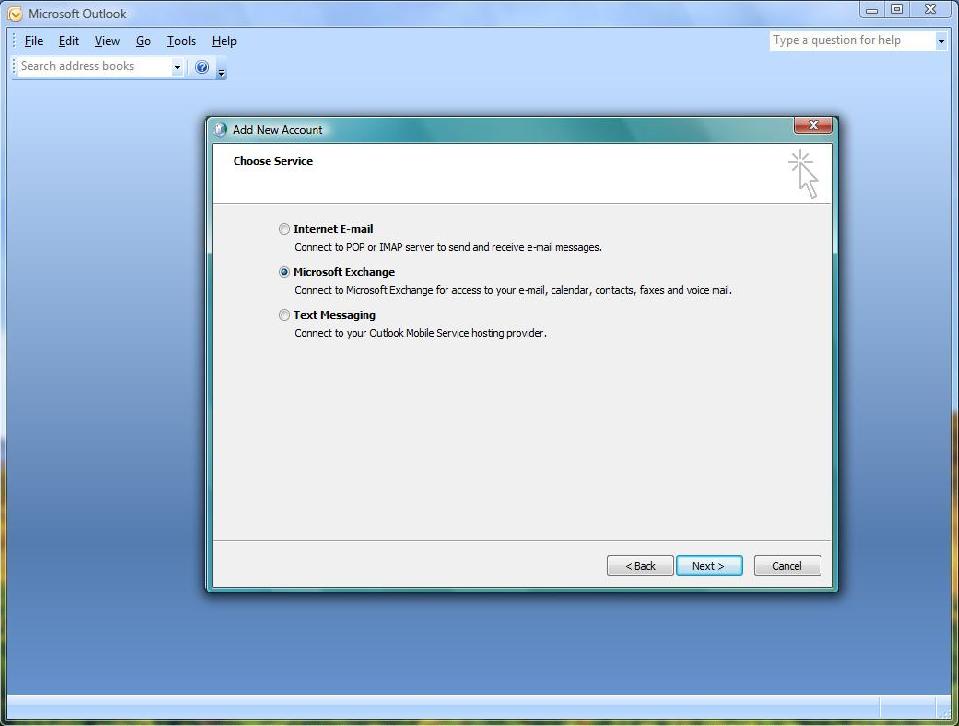Open the Go menu

(x=143, y=41)
